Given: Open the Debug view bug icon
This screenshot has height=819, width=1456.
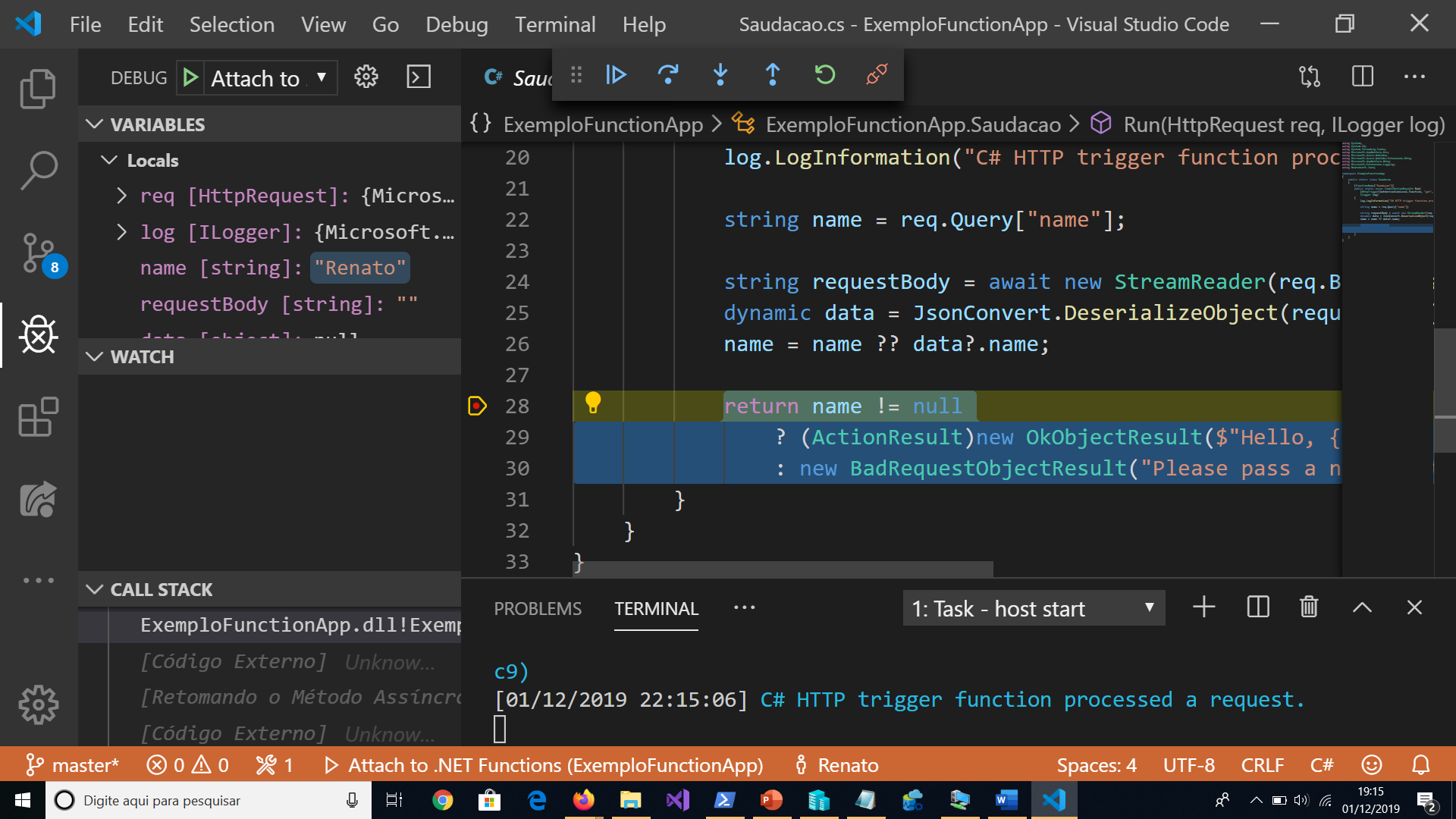Looking at the screenshot, I should coord(38,334).
